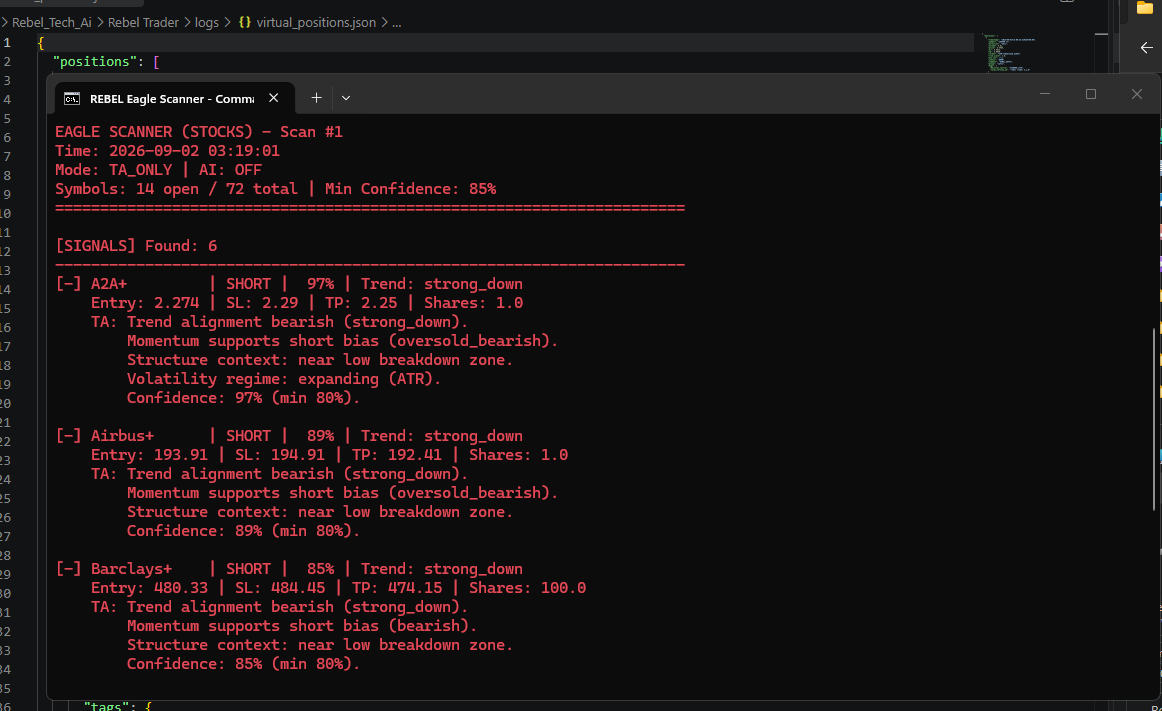Click the "[SIGNALS] Found: 6" line

136,246
